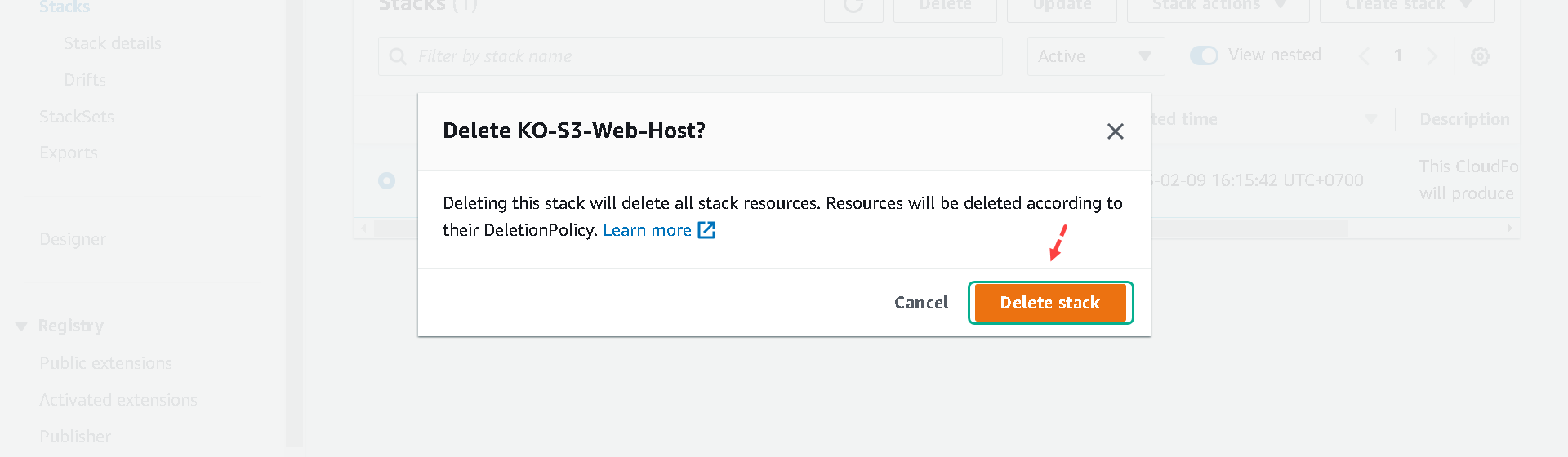Go to next page arrow
Viewport: 1568px width, 457px height.
tap(1431, 56)
